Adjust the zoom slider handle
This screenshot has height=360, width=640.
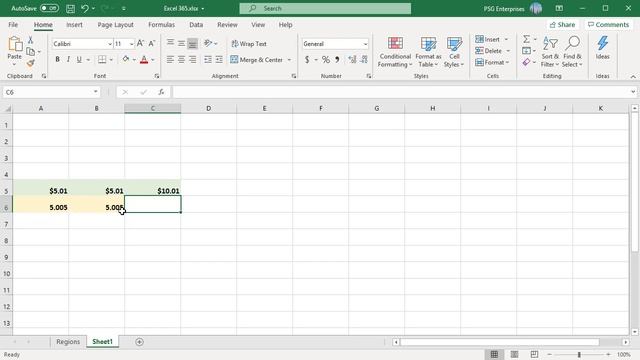tap(579, 354)
